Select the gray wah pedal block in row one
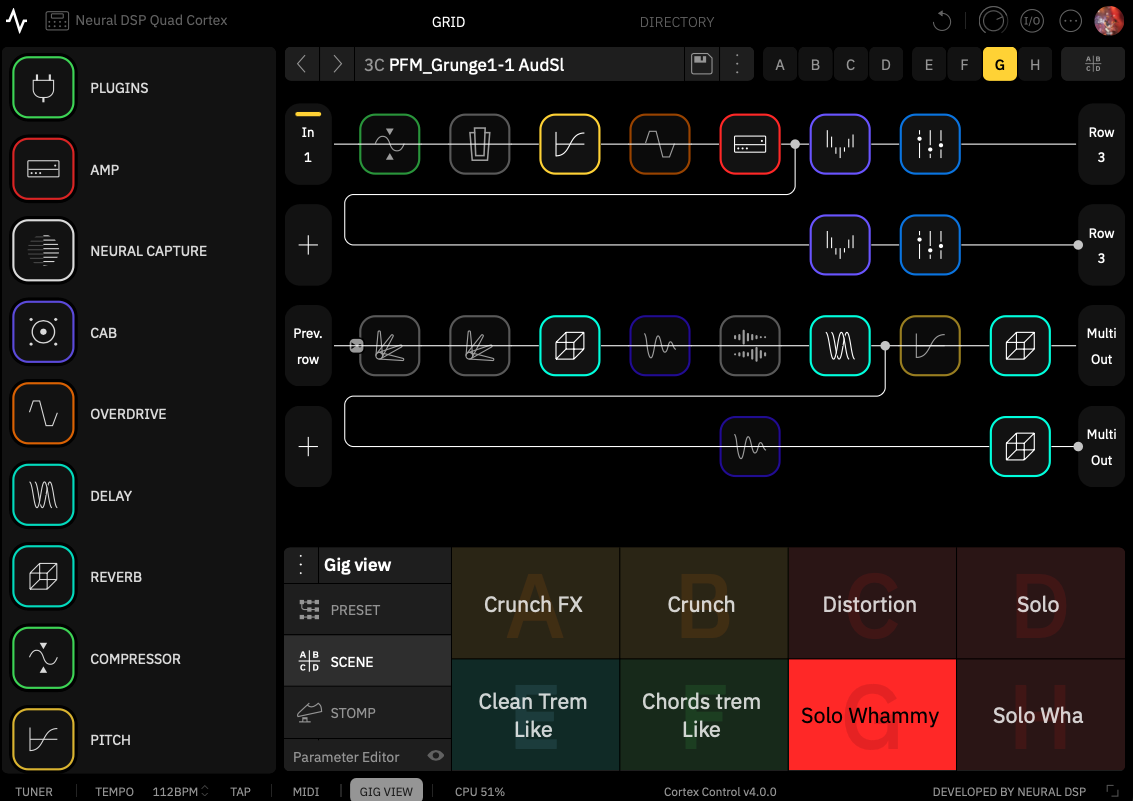Image resolution: width=1133 pixels, height=801 pixels. point(479,144)
